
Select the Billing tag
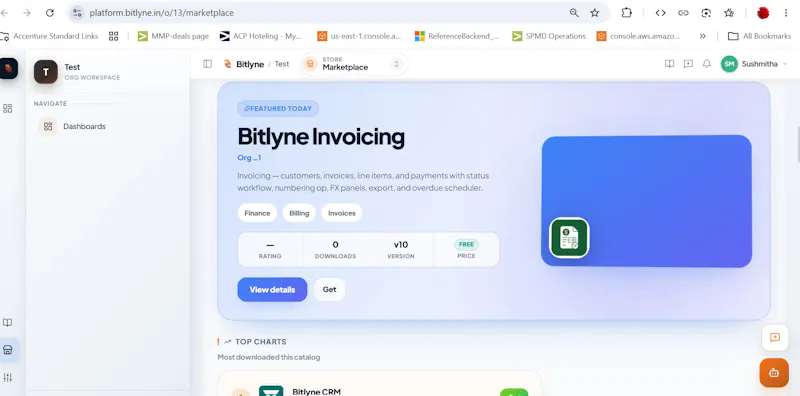coord(299,213)
